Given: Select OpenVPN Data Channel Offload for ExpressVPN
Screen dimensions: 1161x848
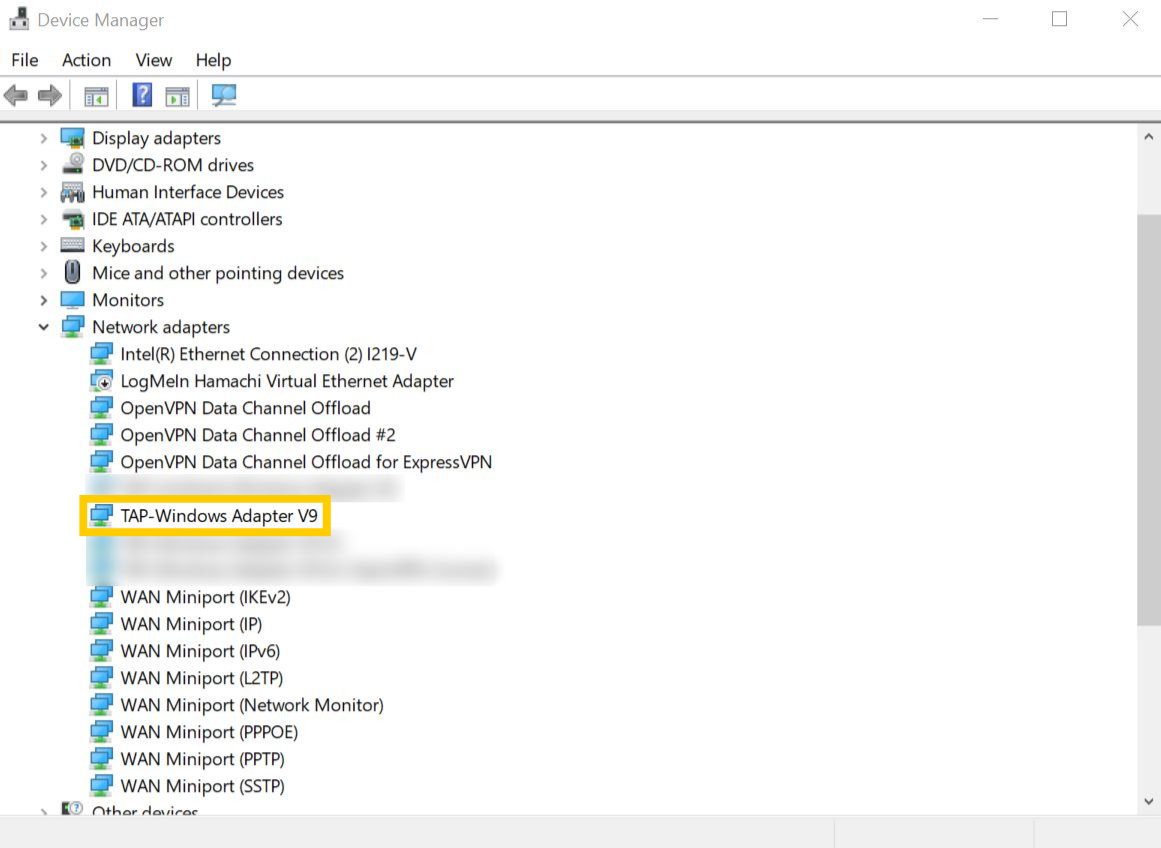Looking at the screenshot, I should click(307, 462).
